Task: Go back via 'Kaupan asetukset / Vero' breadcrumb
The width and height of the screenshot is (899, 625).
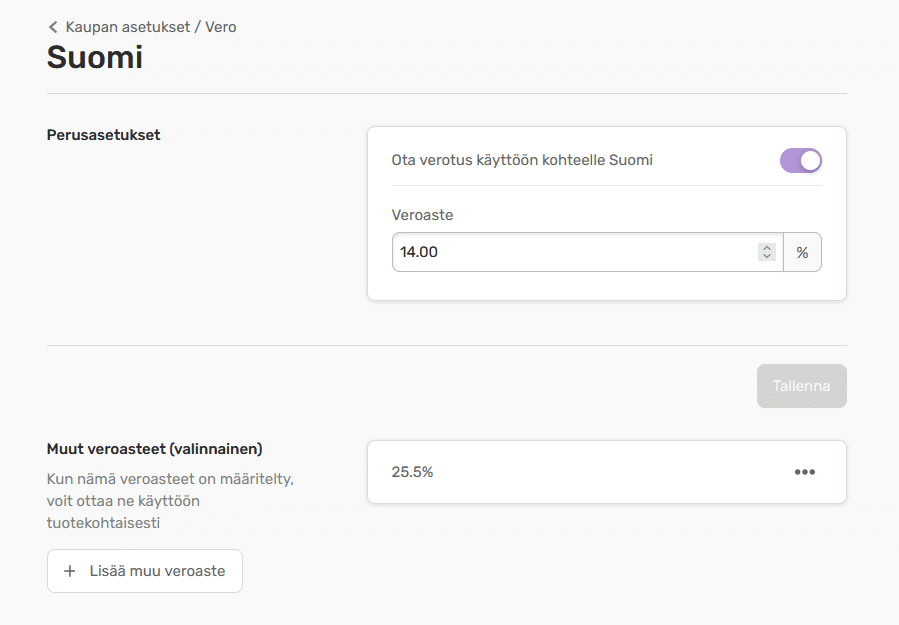Action: pyautogui.click(x=150, y=27)
